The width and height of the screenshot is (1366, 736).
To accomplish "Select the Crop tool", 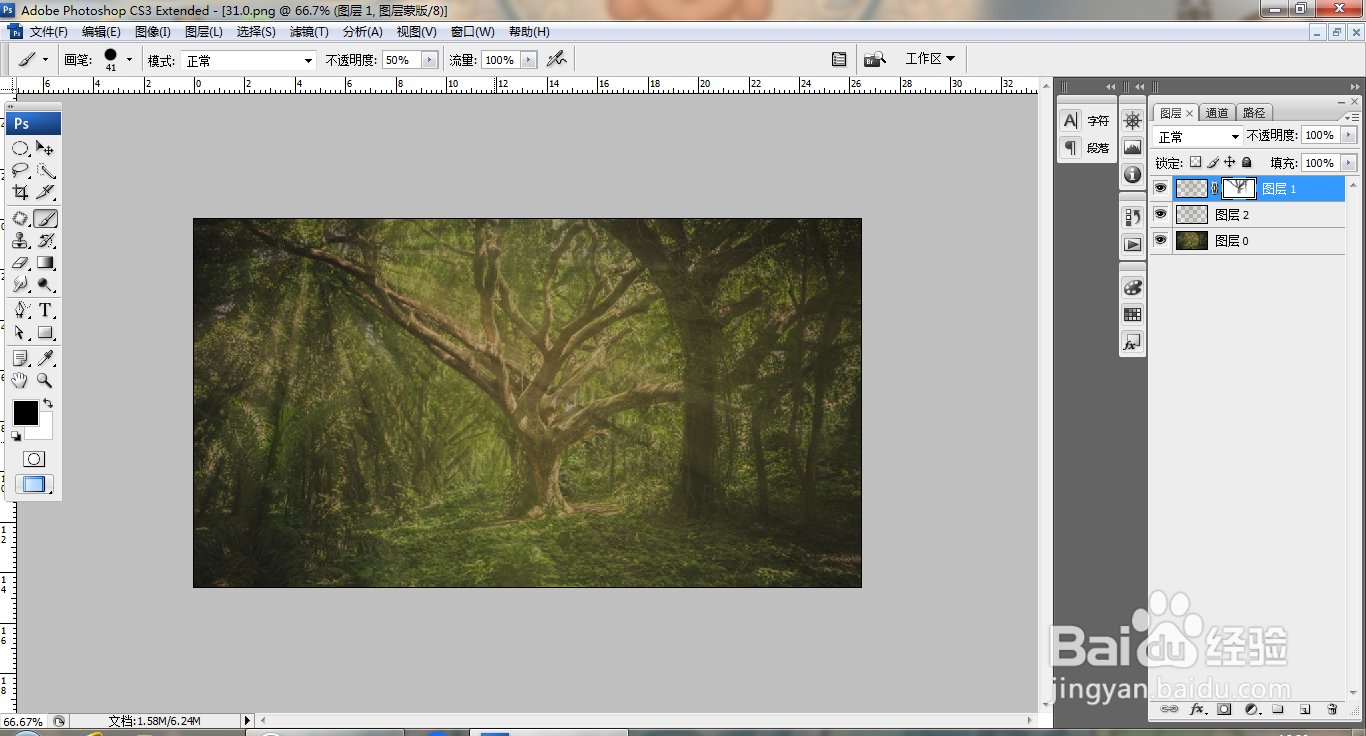I will point(20,192).
